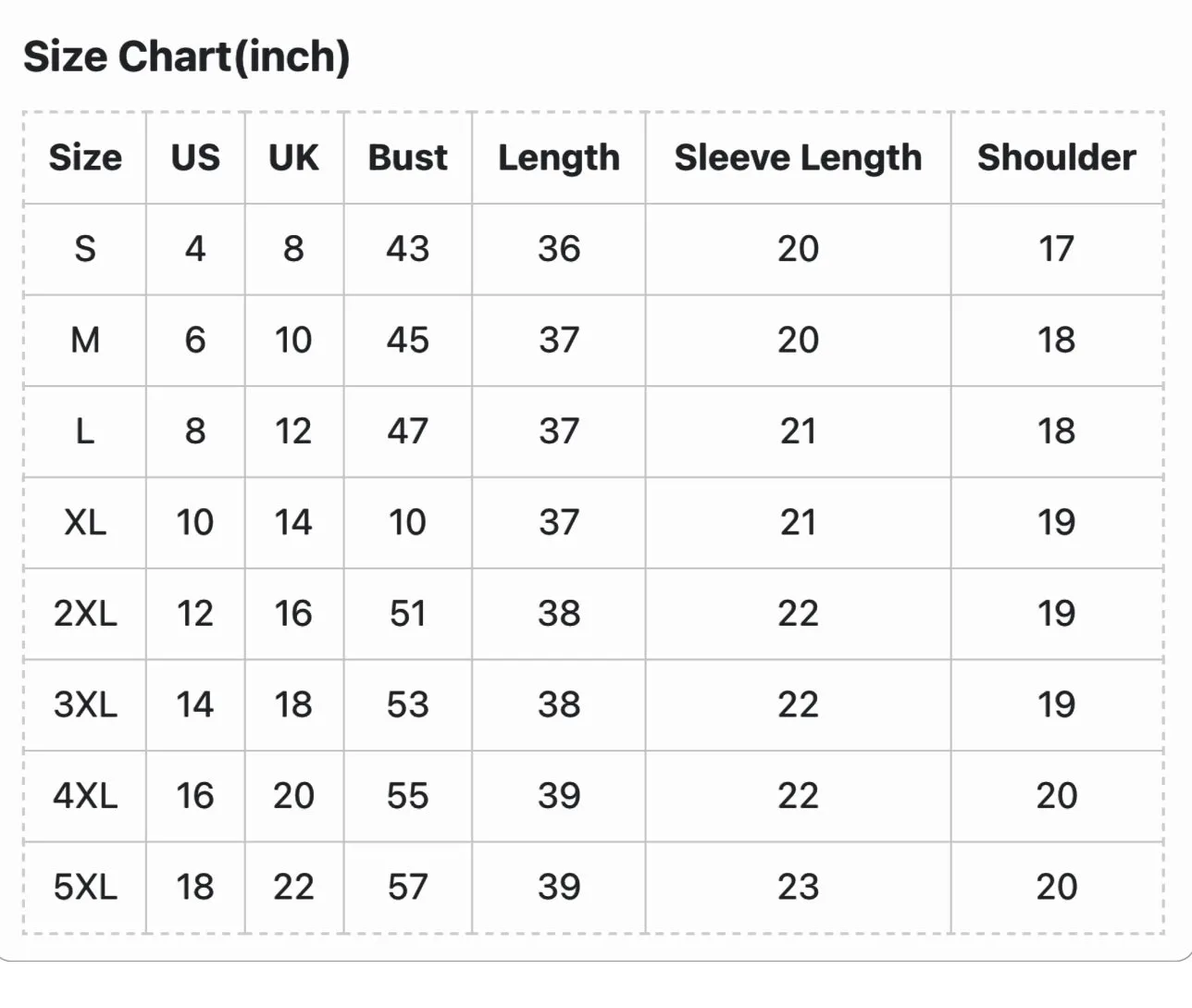This screenshot has width=1192, height=1008.
Task: Select the Bust column header
Action: click(x=407, y=157)
